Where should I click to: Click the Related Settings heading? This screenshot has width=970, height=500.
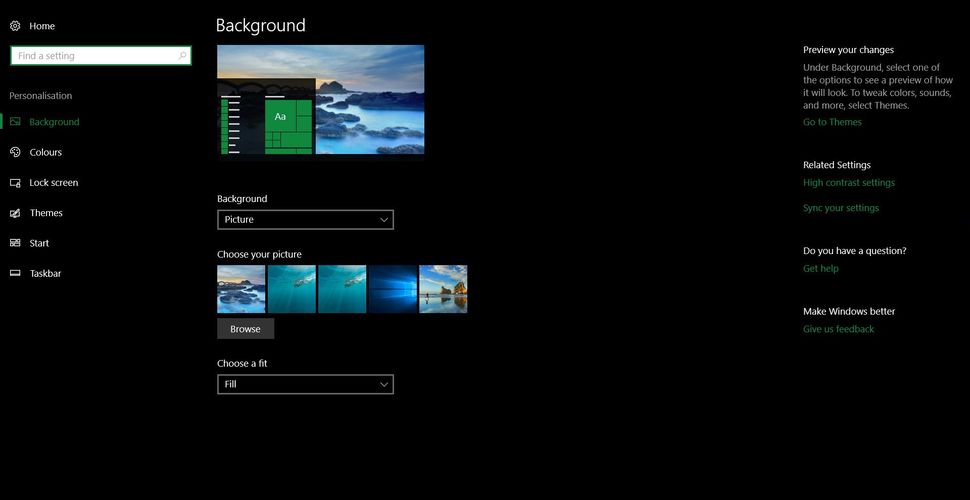click(836, 165)
